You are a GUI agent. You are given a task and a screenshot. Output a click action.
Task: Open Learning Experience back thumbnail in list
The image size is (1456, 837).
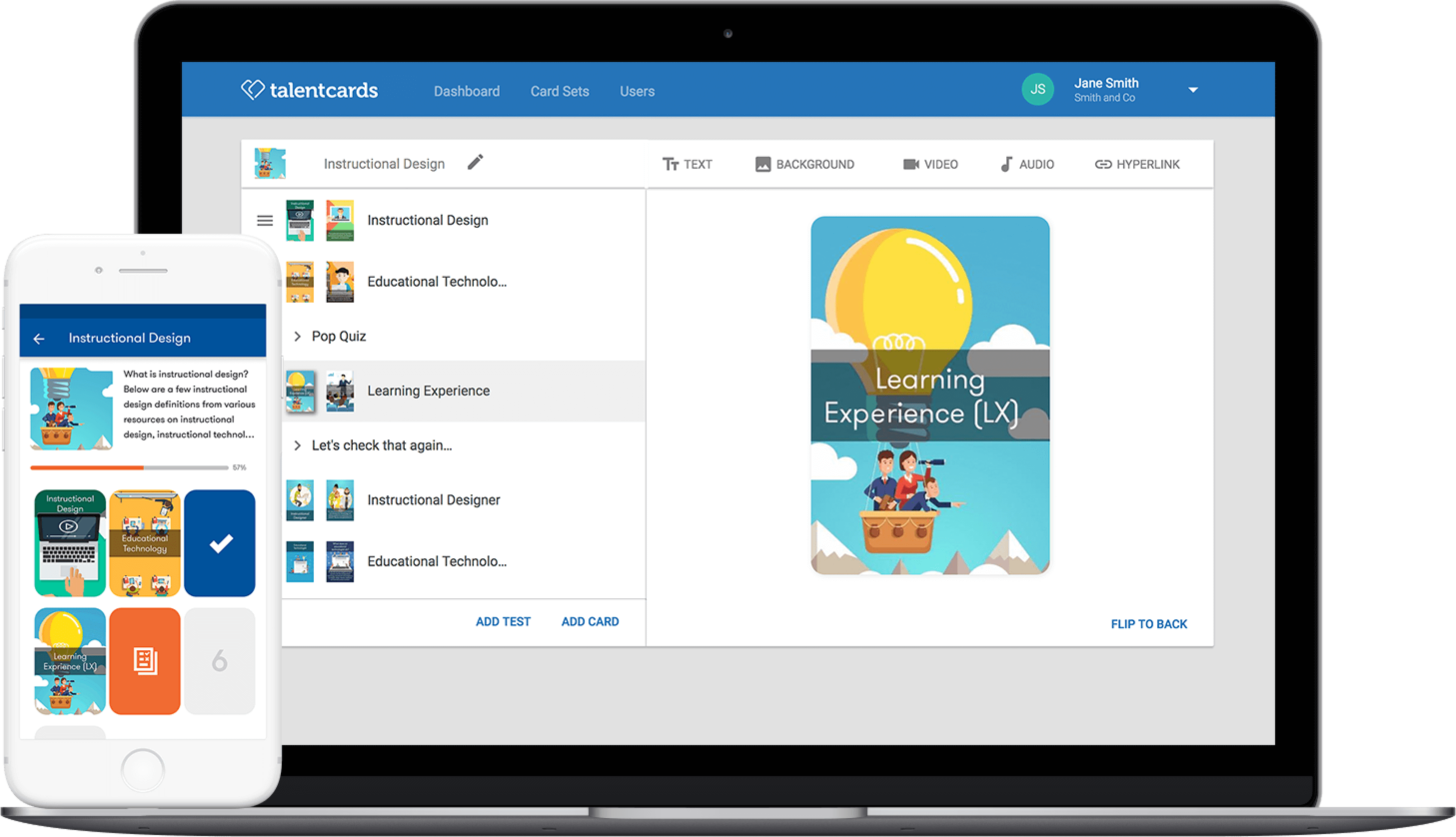340,391
